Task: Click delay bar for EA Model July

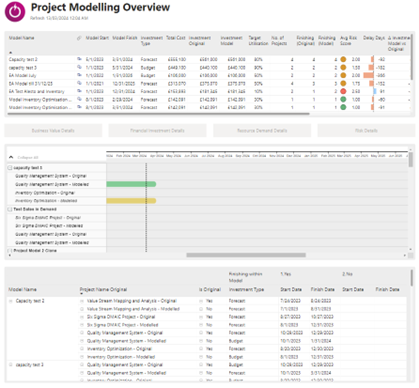Action: tap(368, 75)
